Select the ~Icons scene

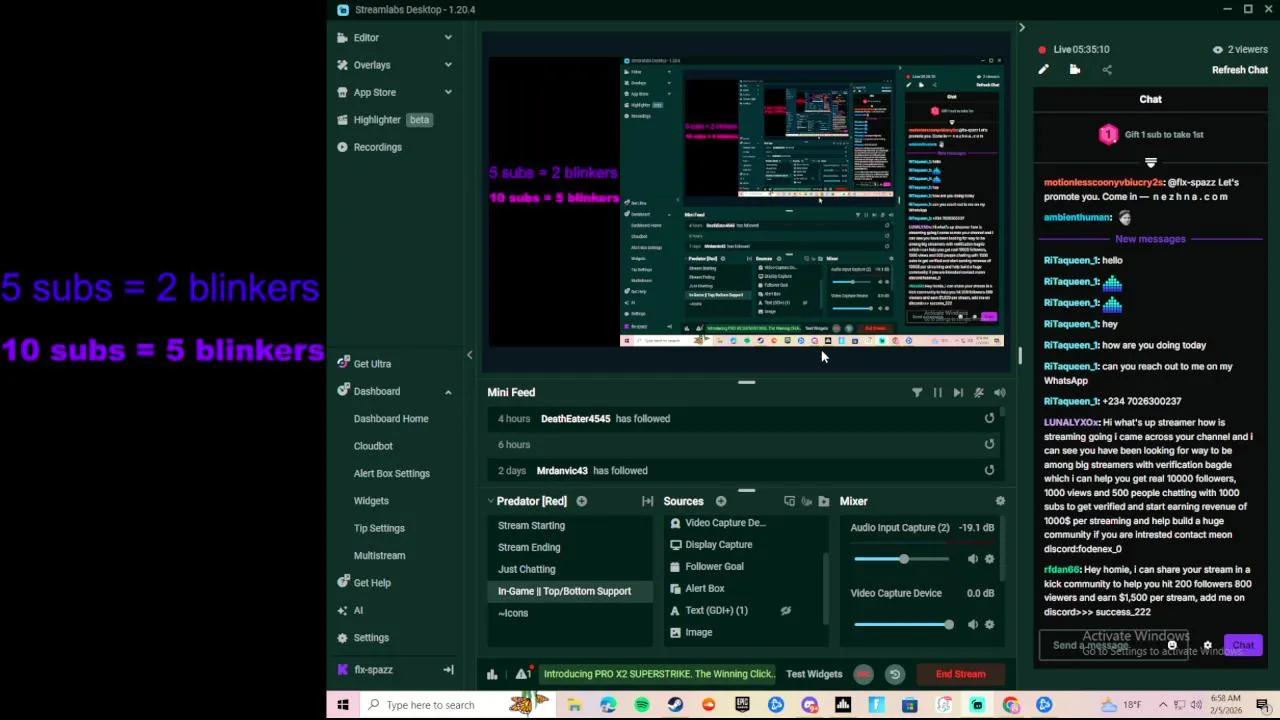[x=513, y=613]
